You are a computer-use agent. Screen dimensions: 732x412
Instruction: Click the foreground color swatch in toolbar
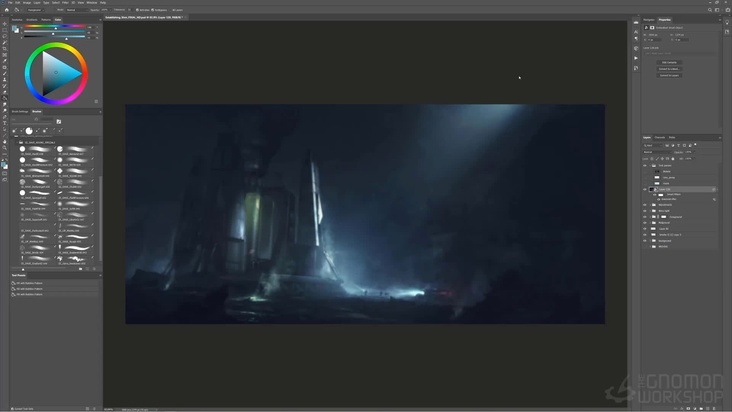4,163
